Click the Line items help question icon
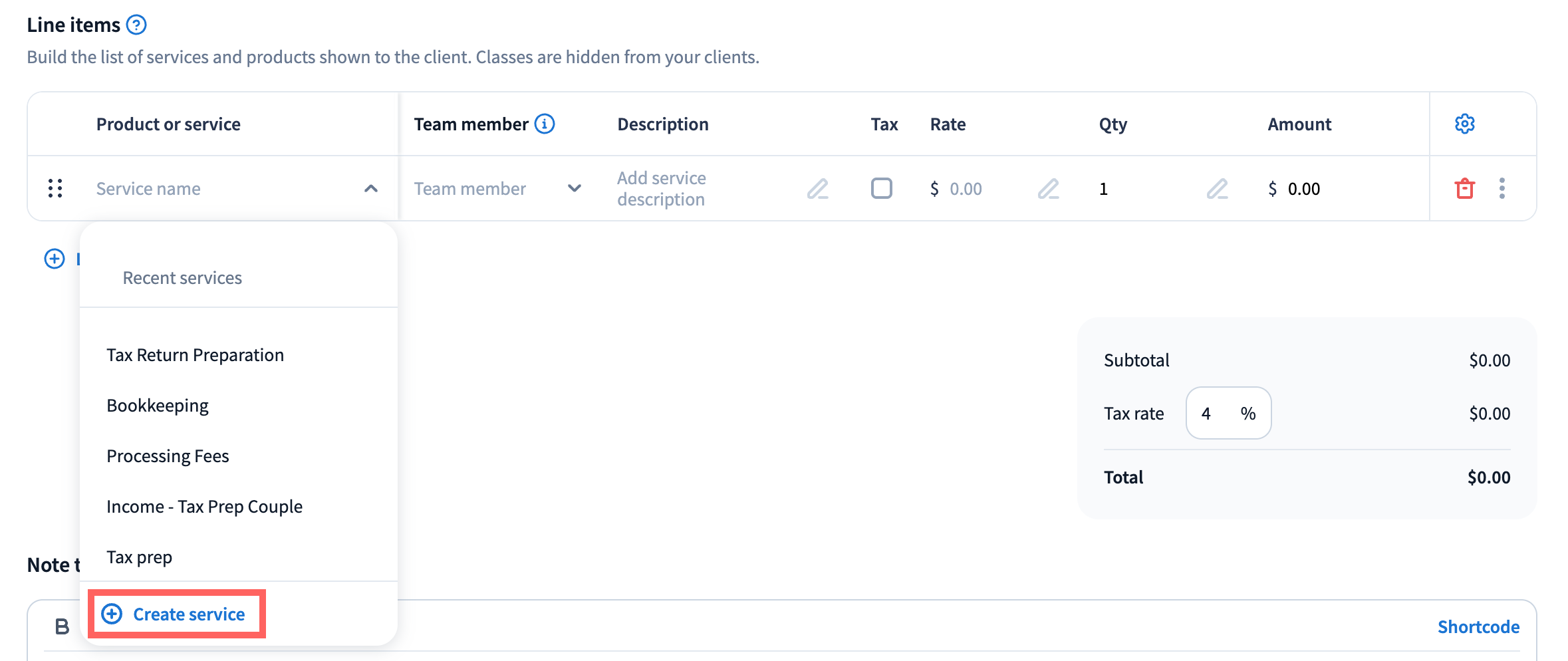Viewport: 1568px width, 661px height. [136, 25]
